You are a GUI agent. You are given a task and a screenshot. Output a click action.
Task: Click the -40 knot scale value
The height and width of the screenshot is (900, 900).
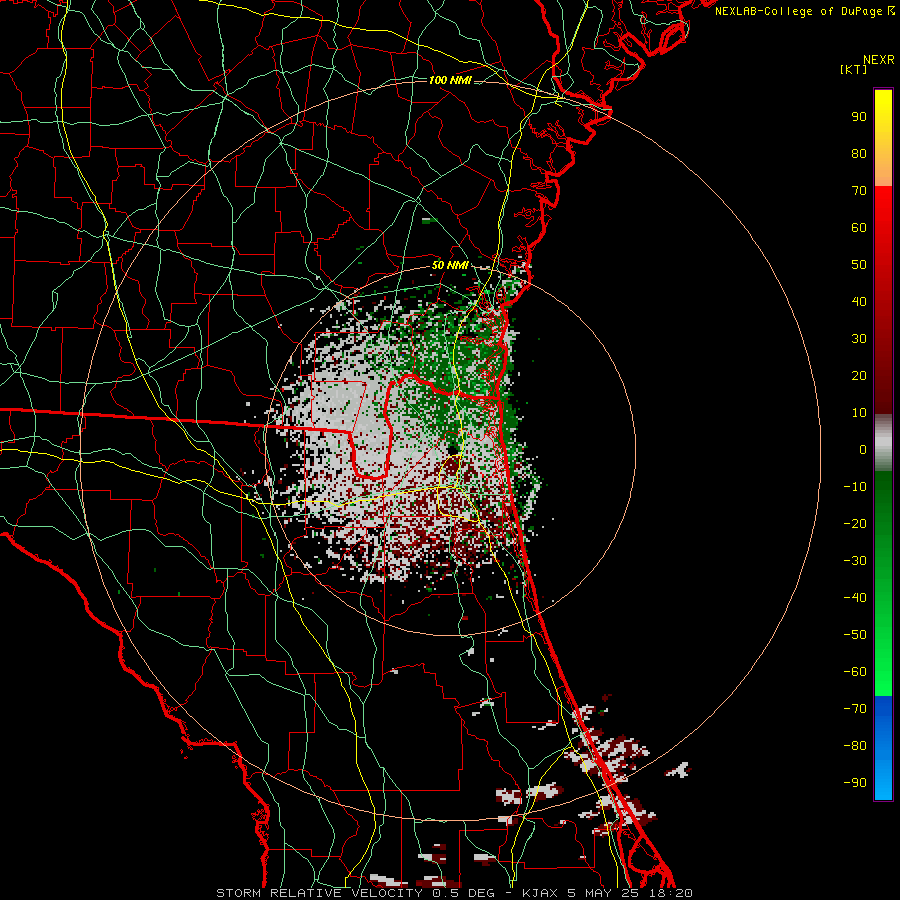pyautogui.click(x=855, y=598)
